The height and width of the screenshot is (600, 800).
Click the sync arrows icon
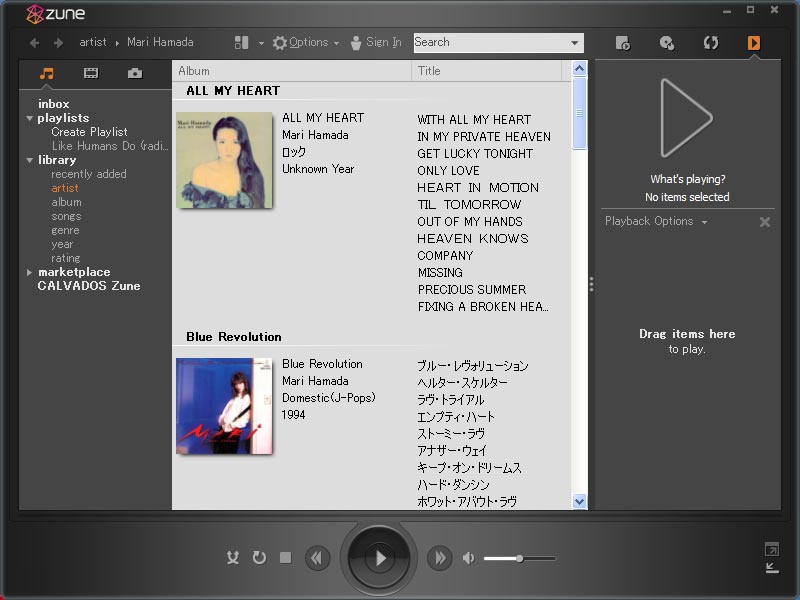coord(711,43)
